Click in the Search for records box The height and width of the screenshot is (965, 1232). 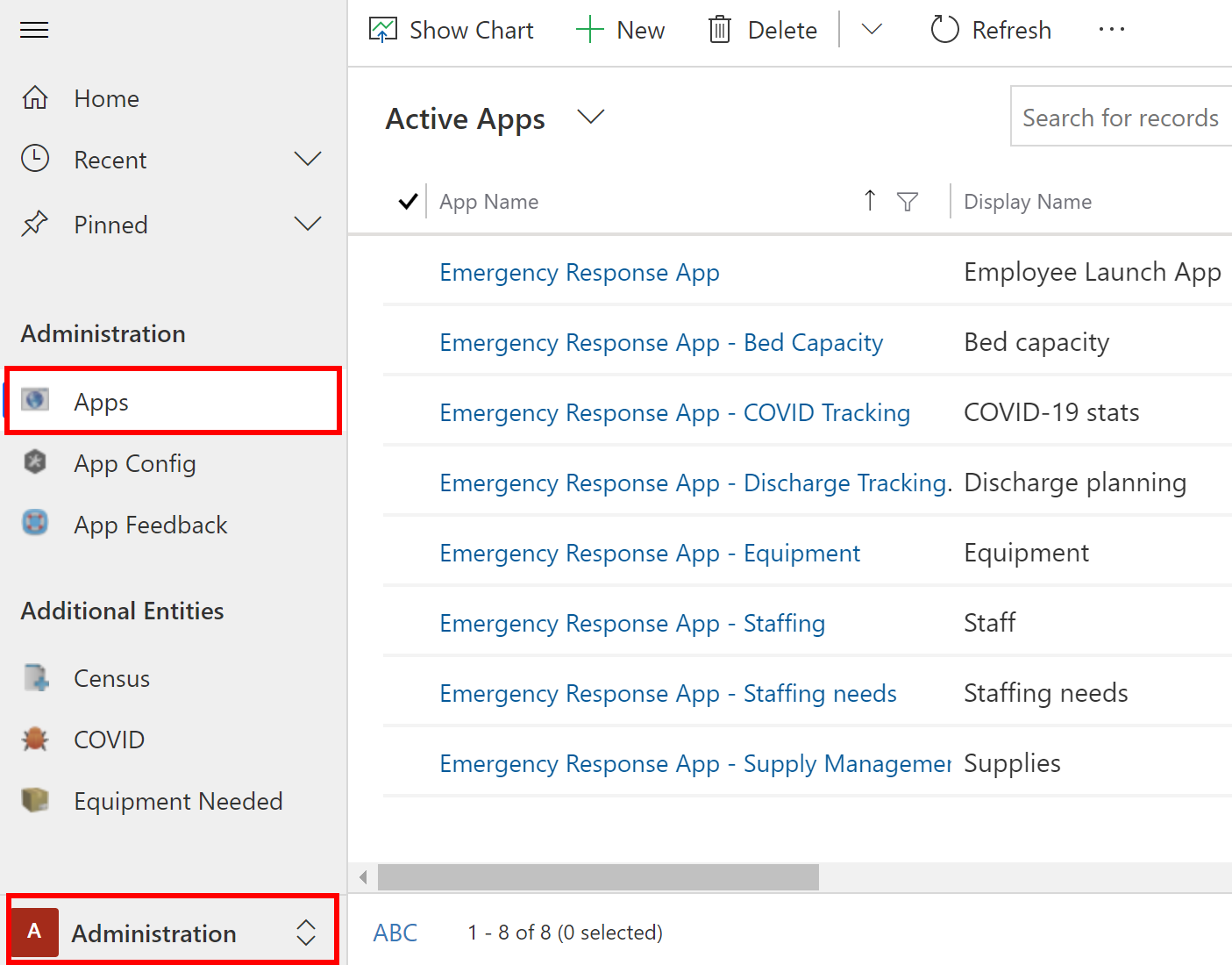click(x=1122, y=116)
